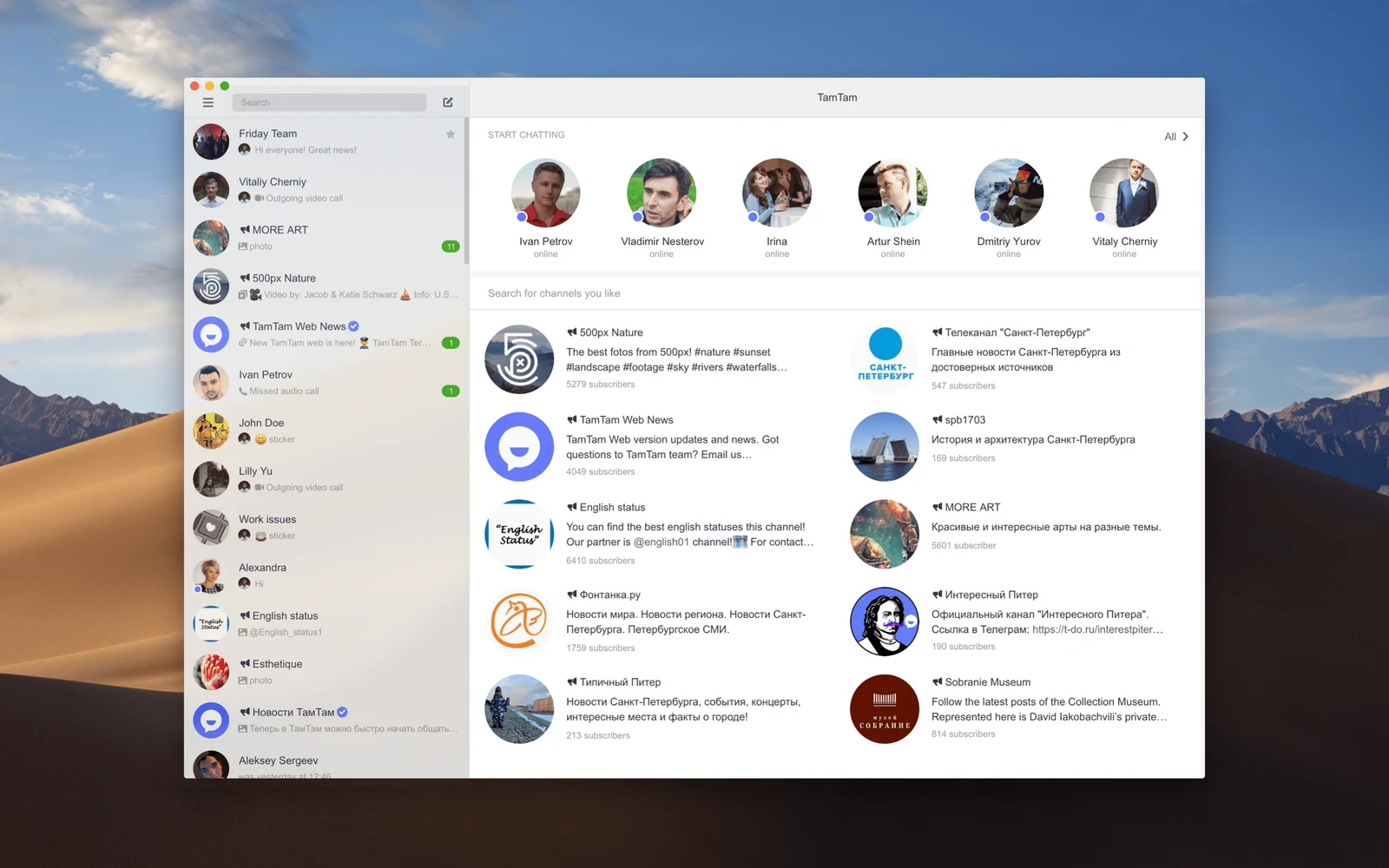Open the Sobranie Museum channel logo
Screen dimensions: 1389x868
885,709
